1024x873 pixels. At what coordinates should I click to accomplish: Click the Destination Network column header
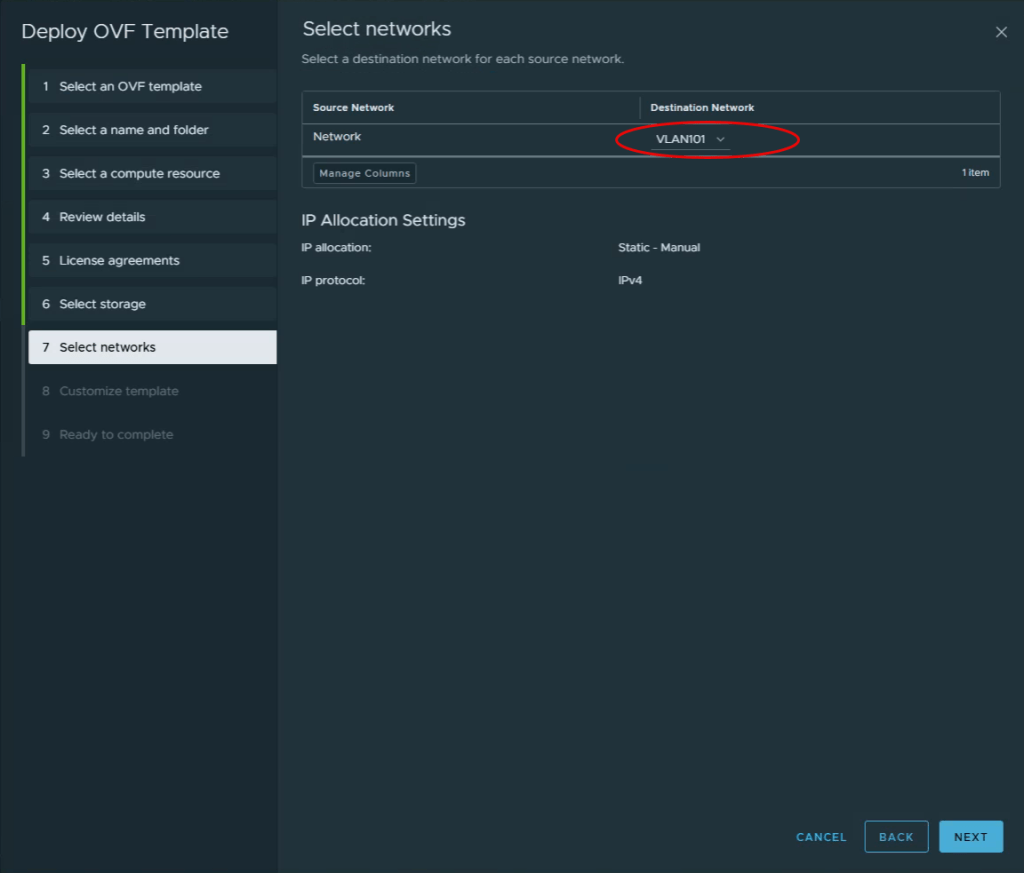(702, 108)
